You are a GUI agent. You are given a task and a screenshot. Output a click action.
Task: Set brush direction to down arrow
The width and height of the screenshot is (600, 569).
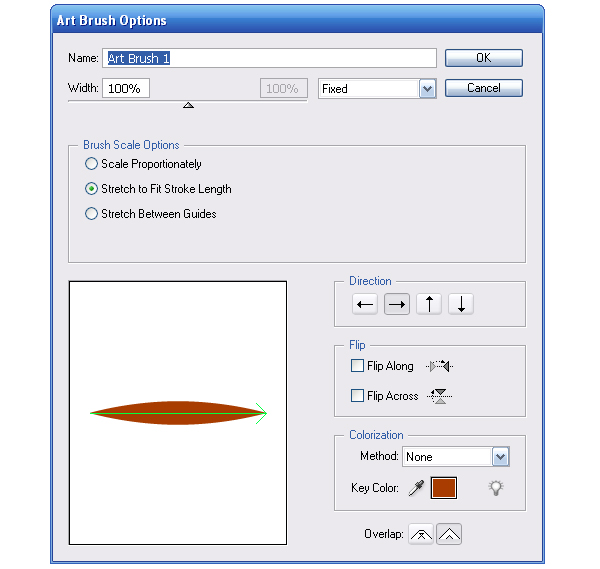(x=461, y=304)
